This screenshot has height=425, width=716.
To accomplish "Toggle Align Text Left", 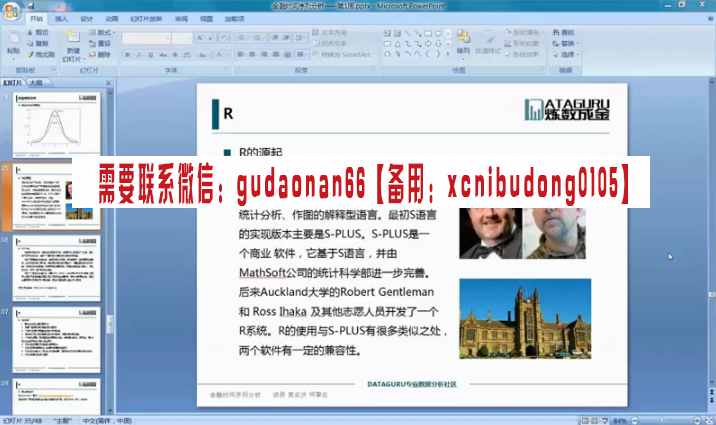I will point(240,54).
